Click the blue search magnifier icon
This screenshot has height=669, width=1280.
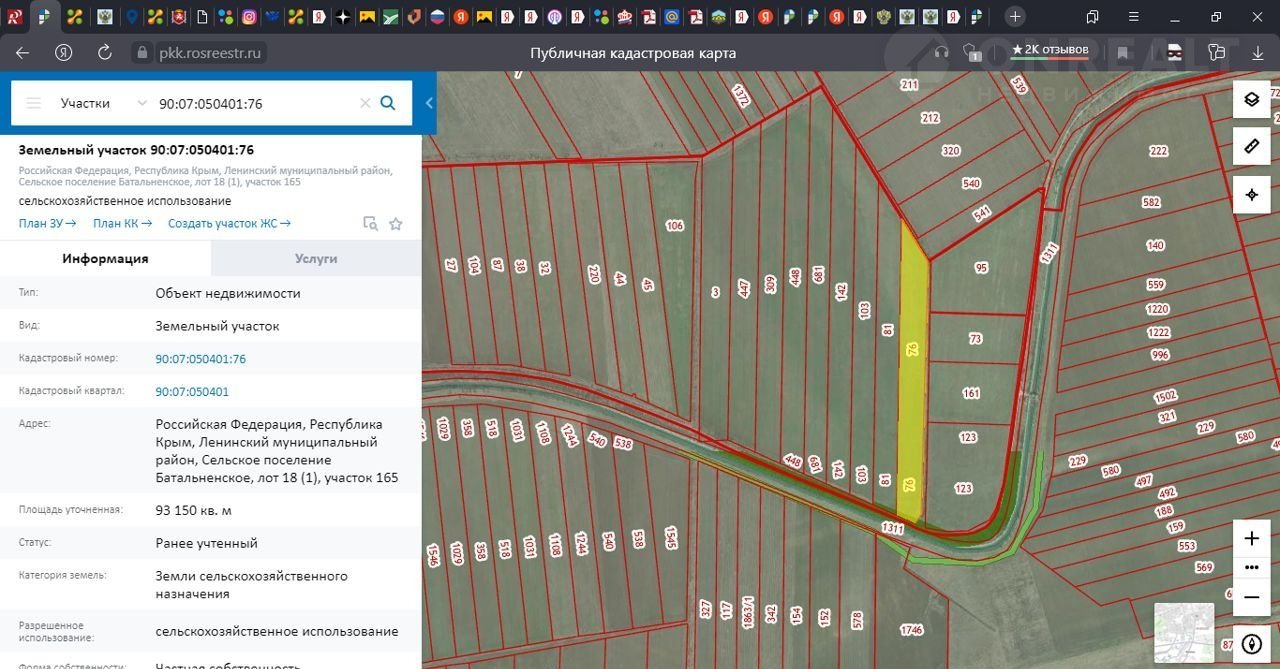tap(388, 103)
